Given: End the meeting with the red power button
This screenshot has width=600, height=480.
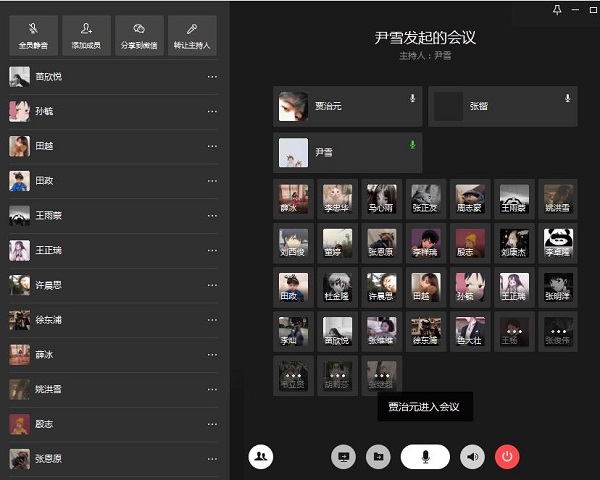Looking at the screenshot, I should click(x=507, y=456).
